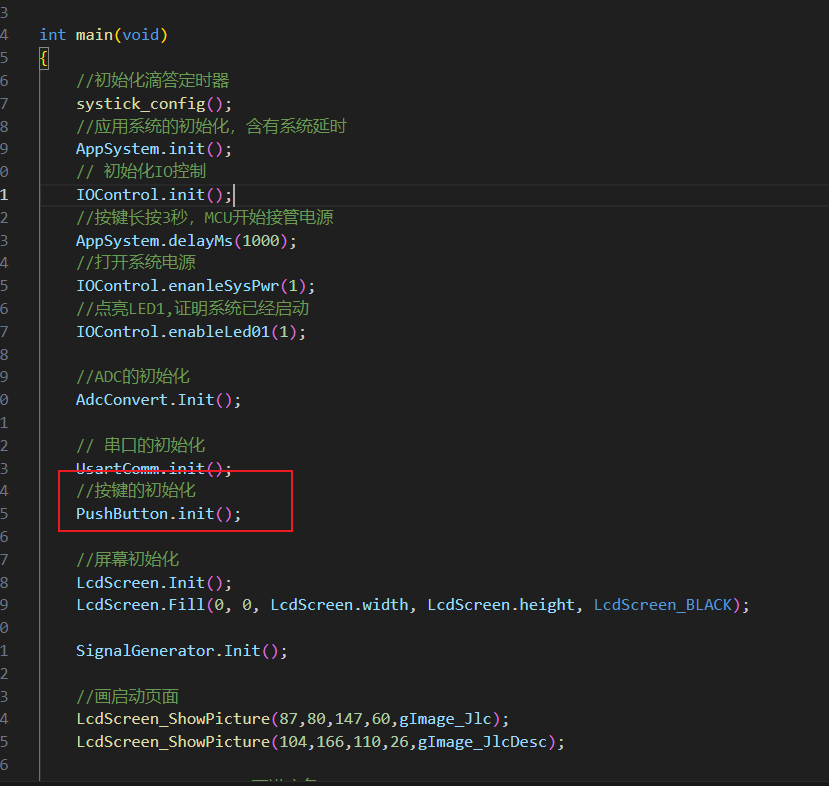This screenshot has height=786, width=829.
Task: Click the SignalGenerator.Init(); line
Action: coord(181,651)
